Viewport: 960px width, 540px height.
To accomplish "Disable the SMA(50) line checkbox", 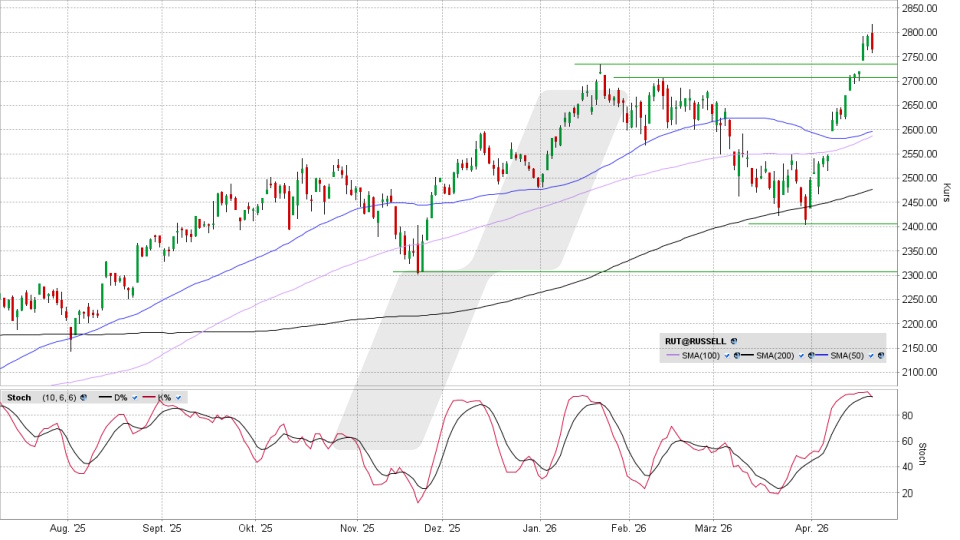I will [x=869, y=356].
